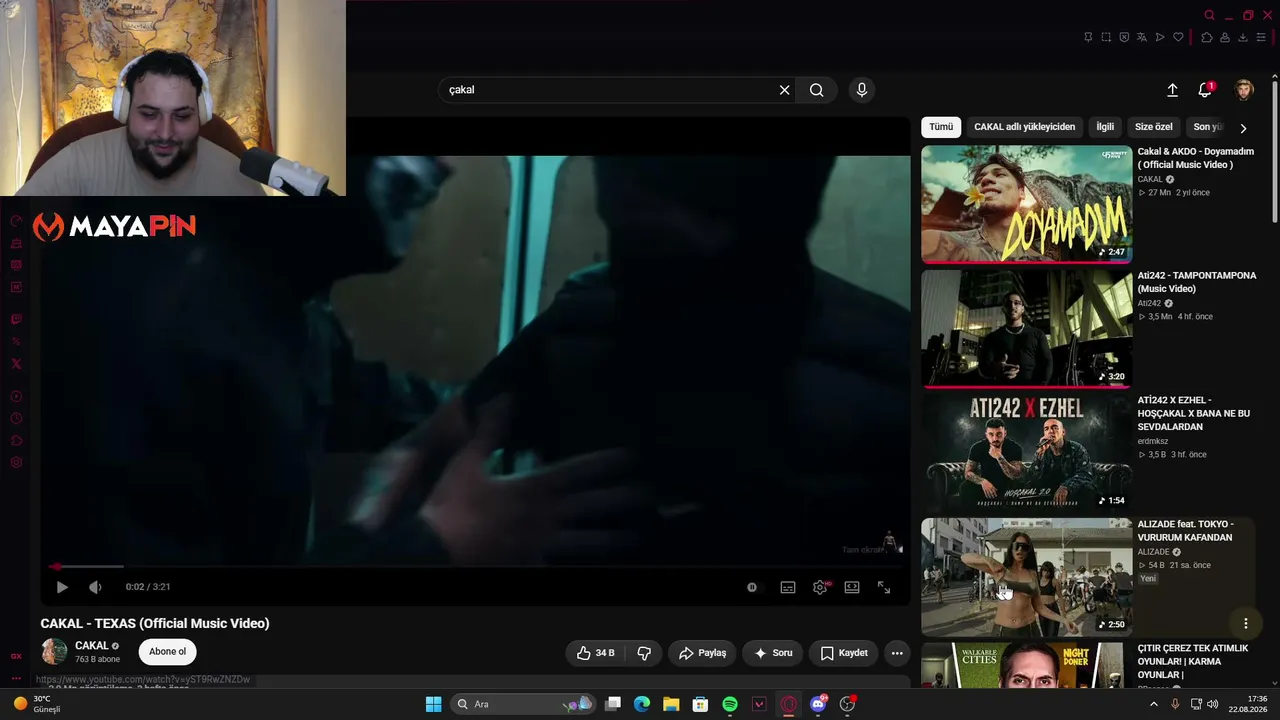Viewport: 1280px width, 720px height.
Task: Open X (Twitter) in the Opera GX sidebar
Action: pyautogui.click(x=16, y=364)
